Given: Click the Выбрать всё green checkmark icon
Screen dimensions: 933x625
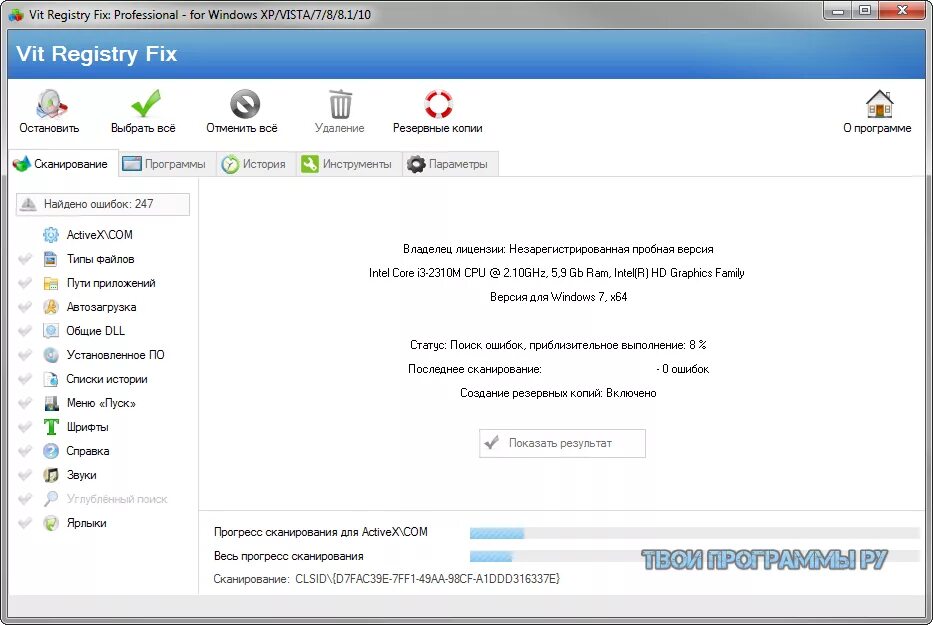Looking at the screenshot, I should 145,104.
